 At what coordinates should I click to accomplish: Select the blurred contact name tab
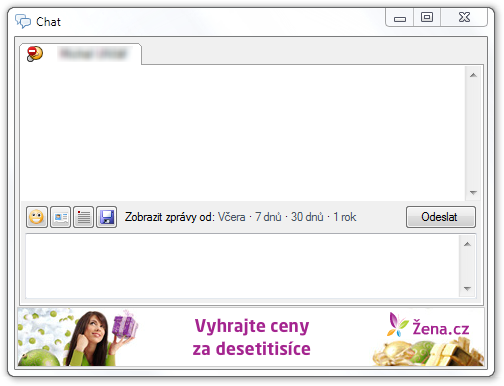(80, 54)
